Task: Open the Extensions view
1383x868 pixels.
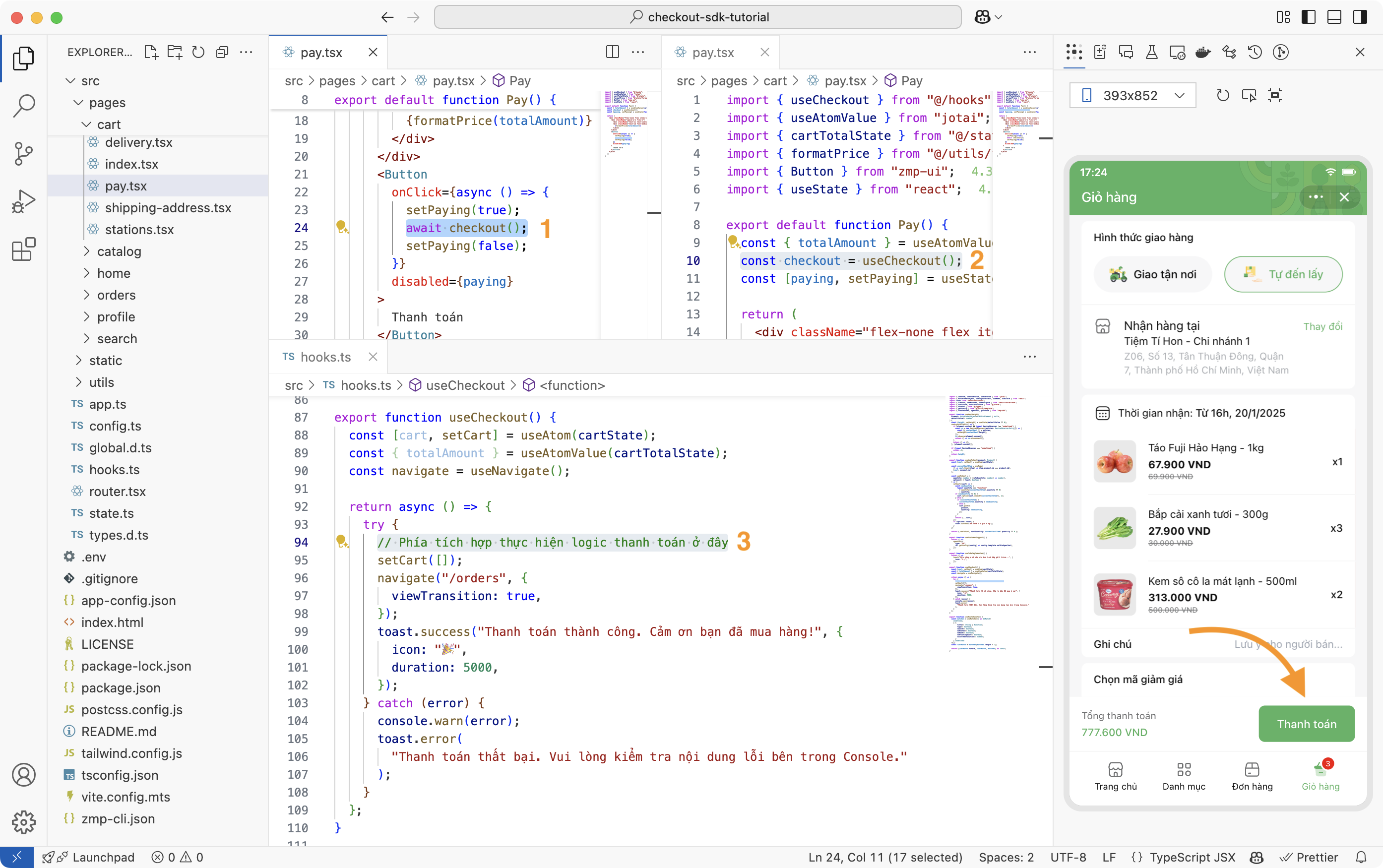Action: coord(23,249)
